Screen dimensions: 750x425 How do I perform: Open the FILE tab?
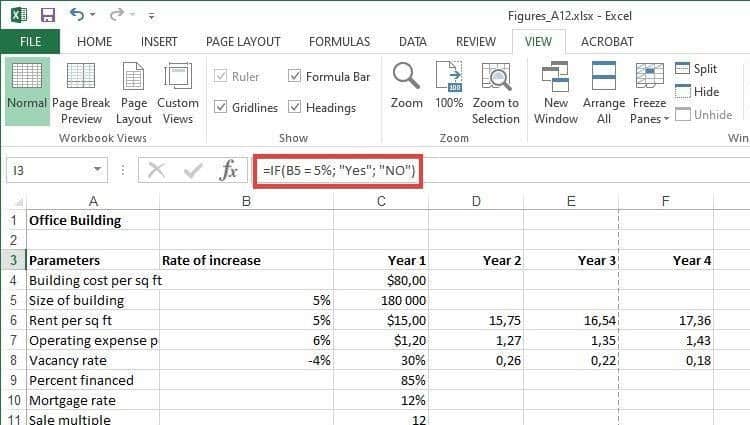(x=30, y=42)
